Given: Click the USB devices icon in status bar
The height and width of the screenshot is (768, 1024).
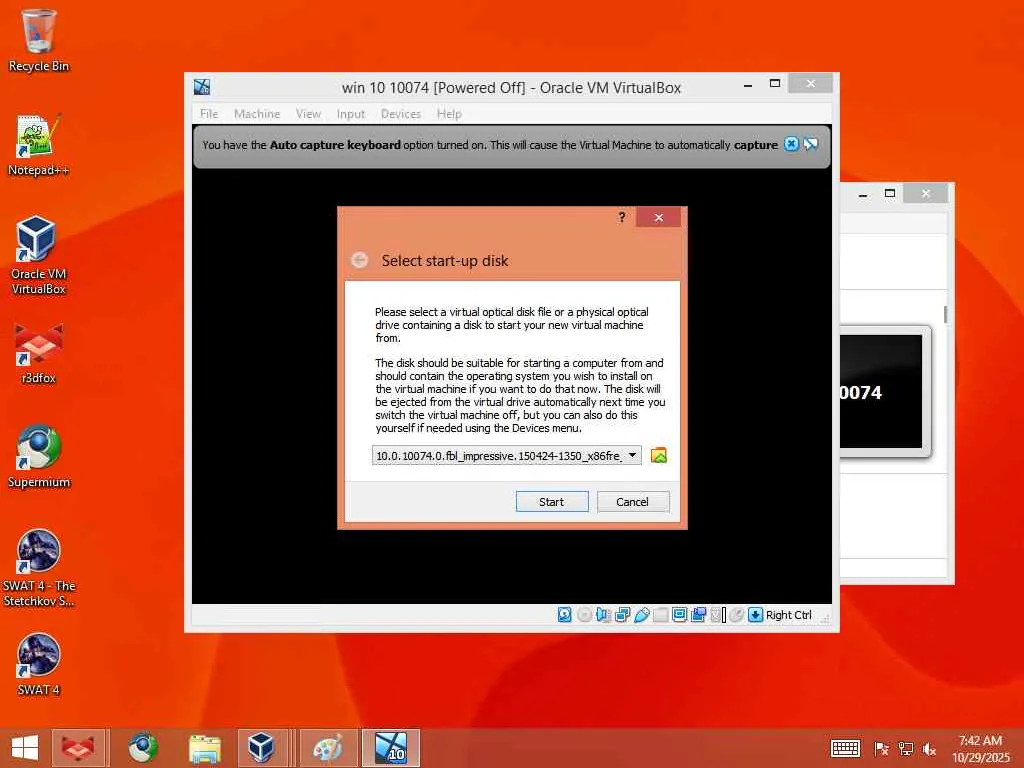Looking at the screenshot, I should [x=641, y=615].
